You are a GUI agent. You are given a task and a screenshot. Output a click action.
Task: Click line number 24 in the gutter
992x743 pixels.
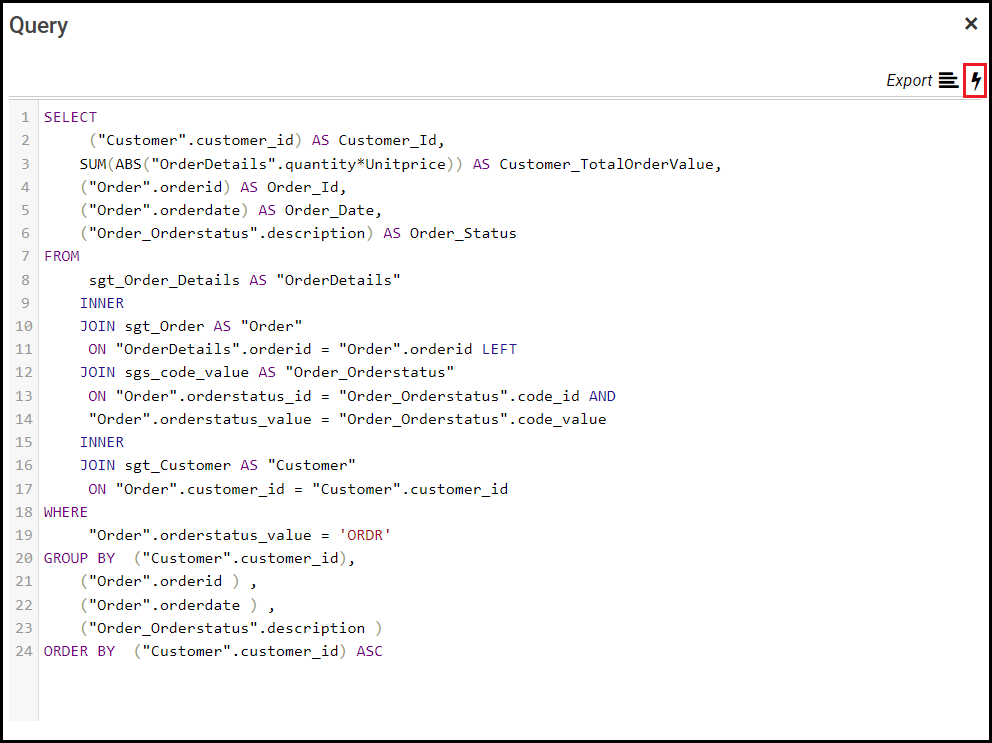[x=24, y=651]
